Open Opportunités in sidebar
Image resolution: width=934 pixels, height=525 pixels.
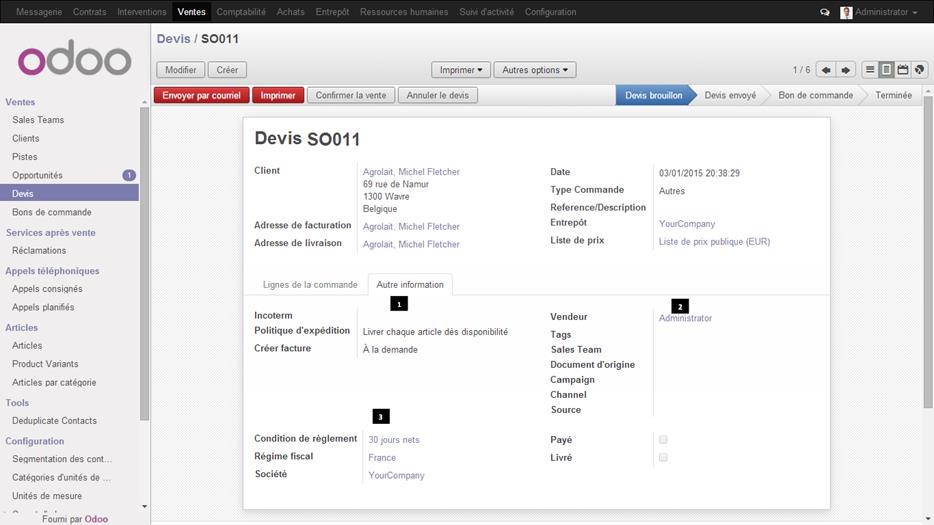click(x=37, y=175)
